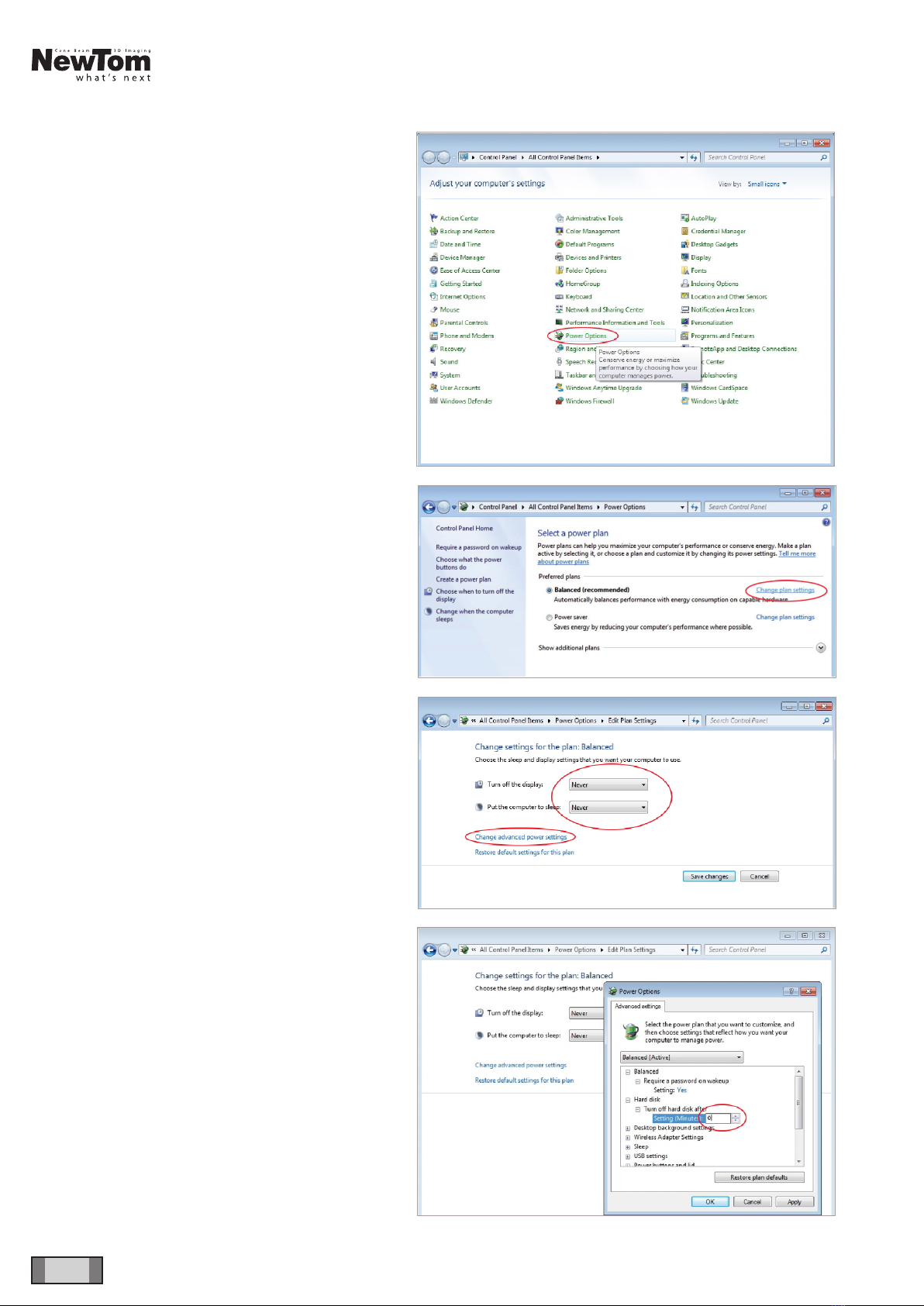
Task: Open the Ease of Access Center item
Action: pyautogui.click(x=470, y=271)
